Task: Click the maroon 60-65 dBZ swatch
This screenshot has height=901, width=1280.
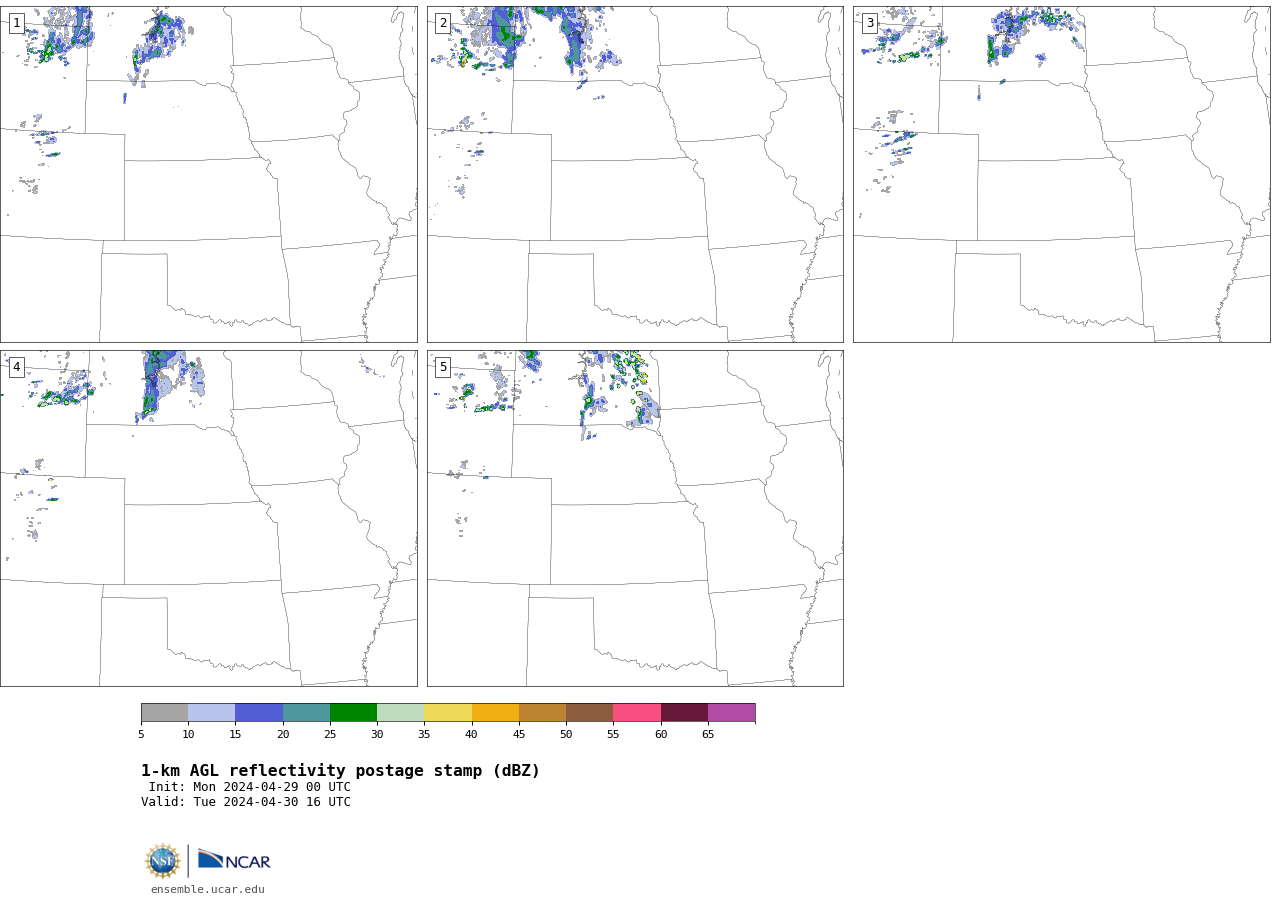Action: [684, 713]
